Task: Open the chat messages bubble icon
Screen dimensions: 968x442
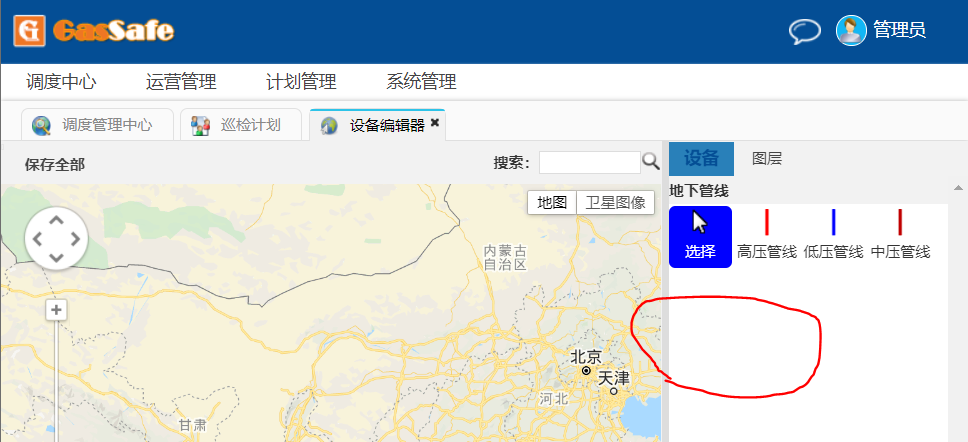Action: tap(804, 31)
